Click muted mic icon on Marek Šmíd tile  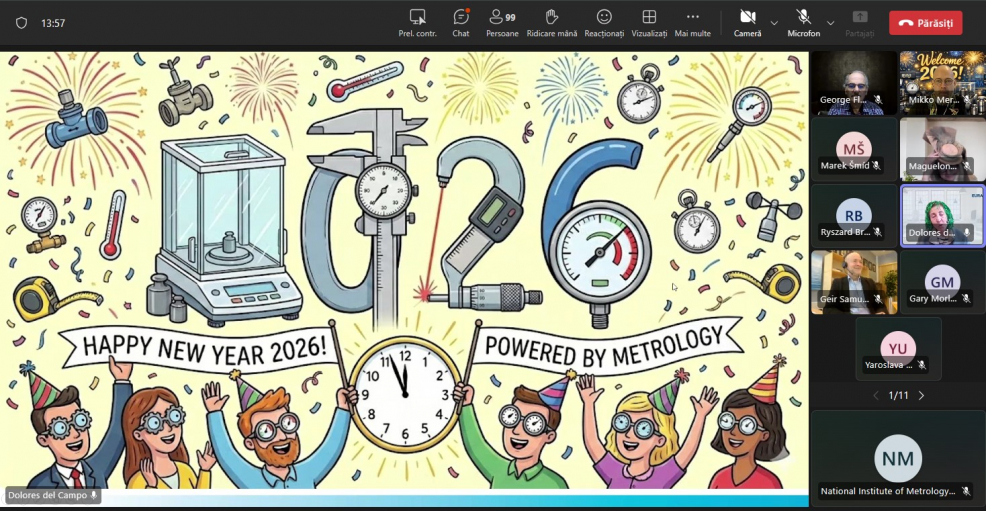(876, 166)
